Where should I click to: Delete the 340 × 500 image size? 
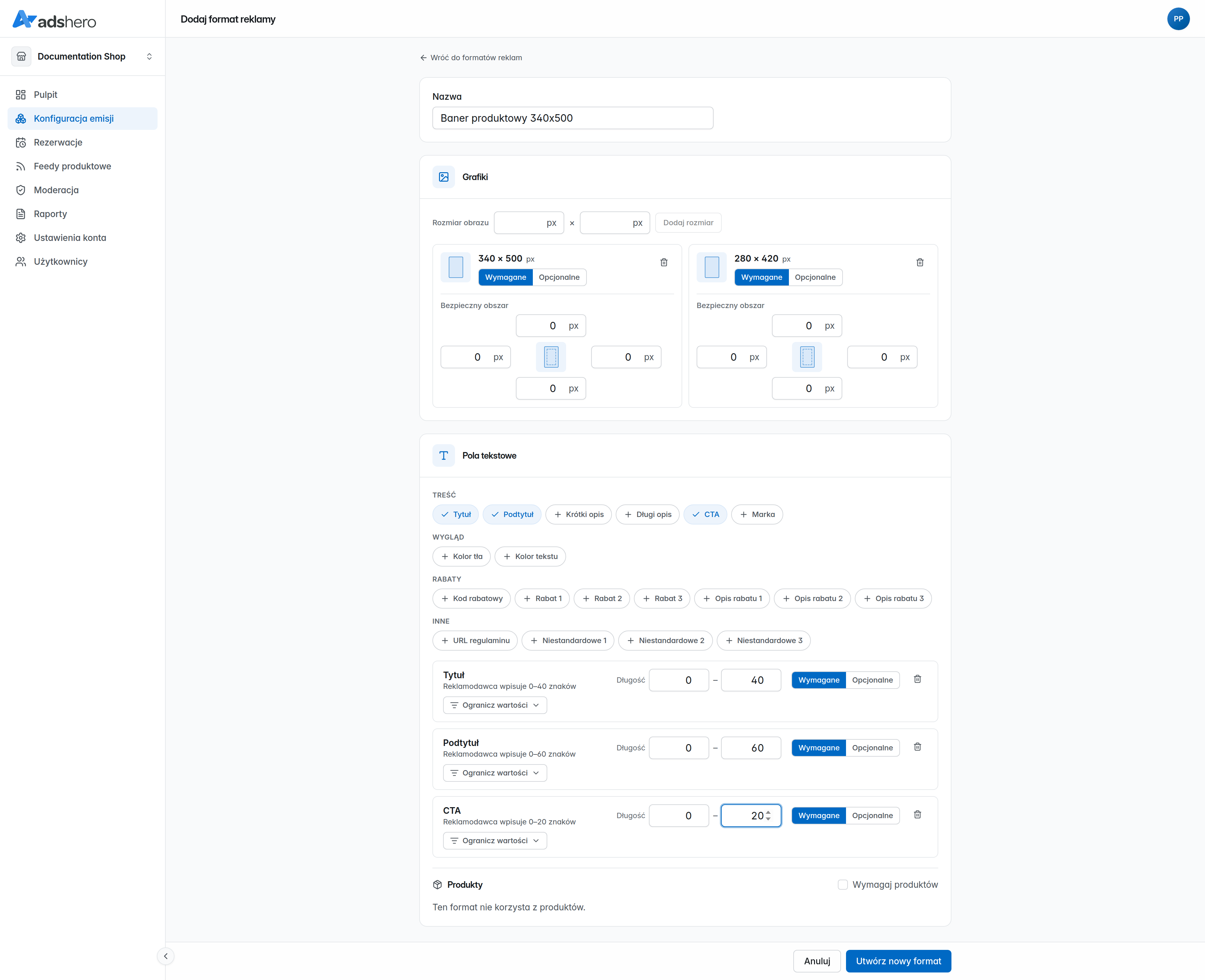664,263
